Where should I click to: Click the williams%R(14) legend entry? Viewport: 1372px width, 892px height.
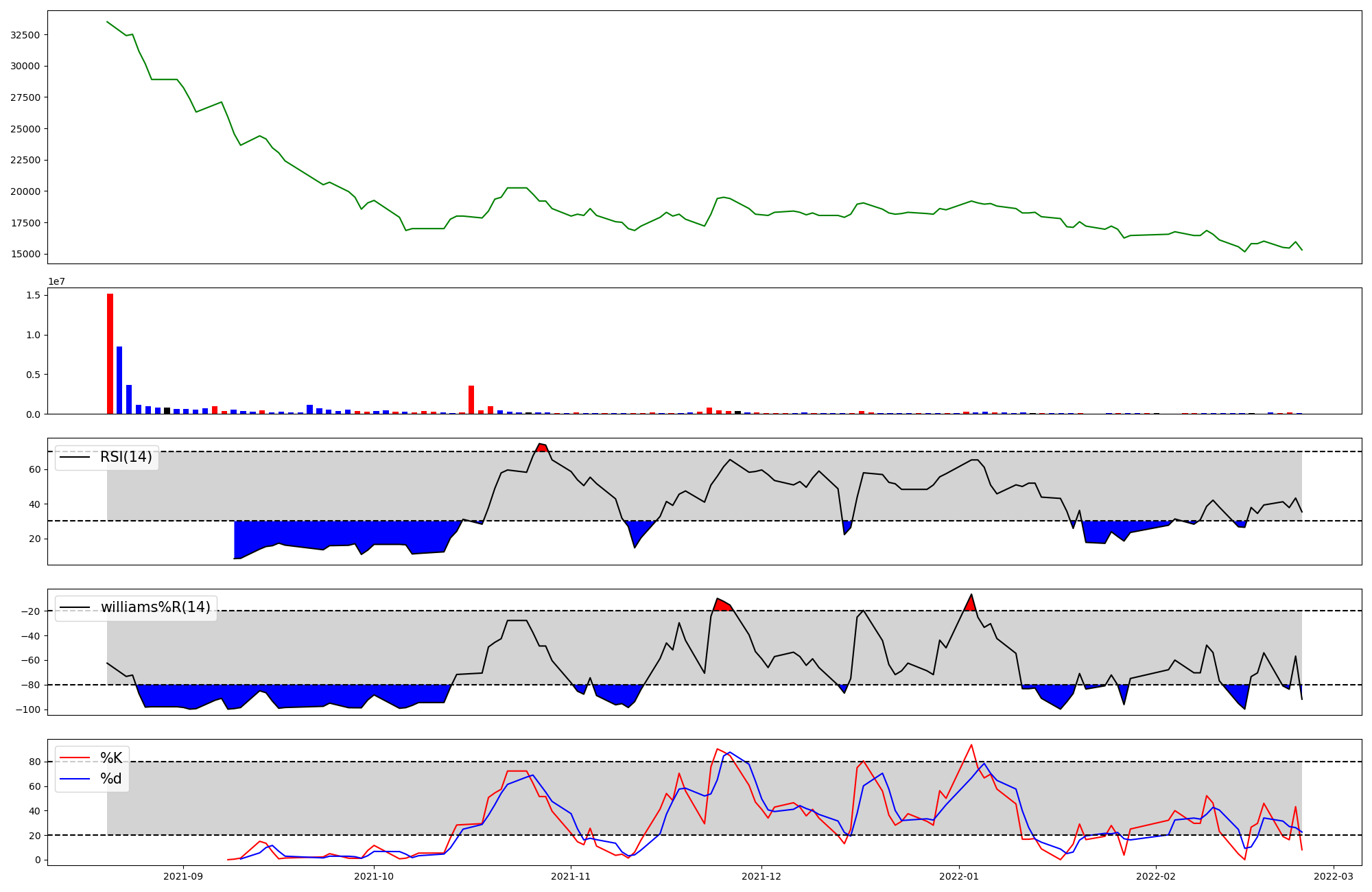click(x=155, y=607)
